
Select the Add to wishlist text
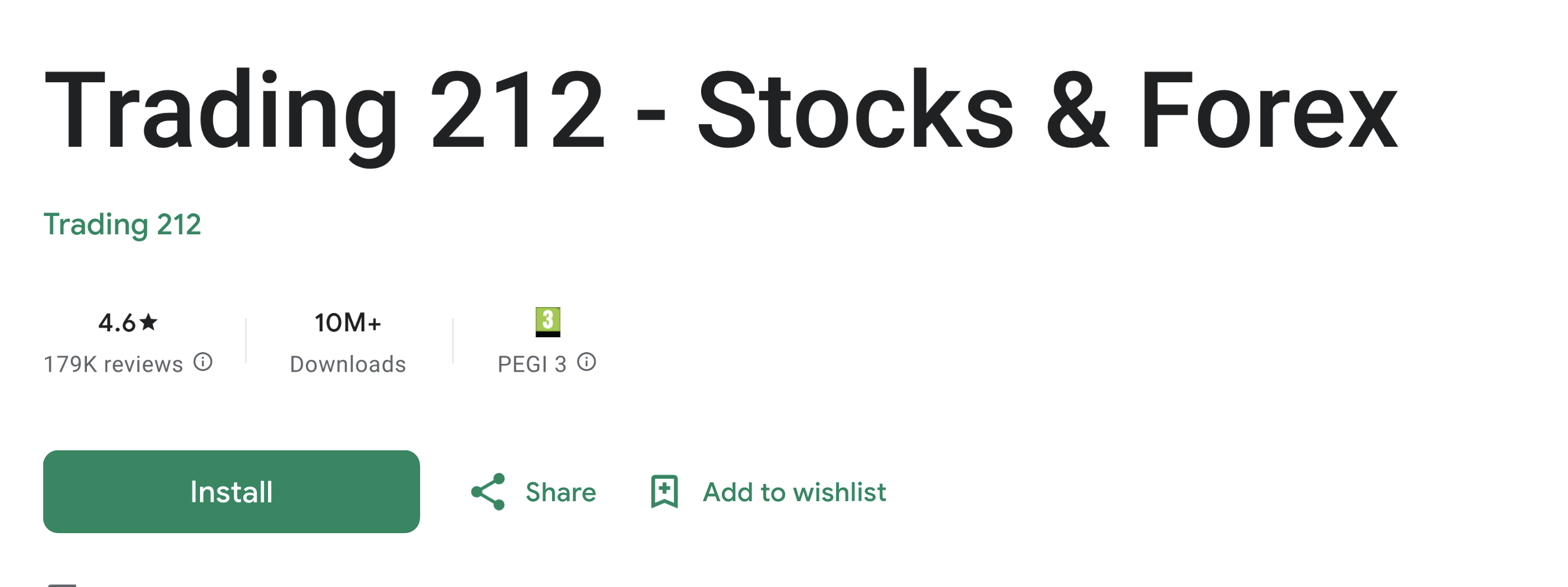794,492
